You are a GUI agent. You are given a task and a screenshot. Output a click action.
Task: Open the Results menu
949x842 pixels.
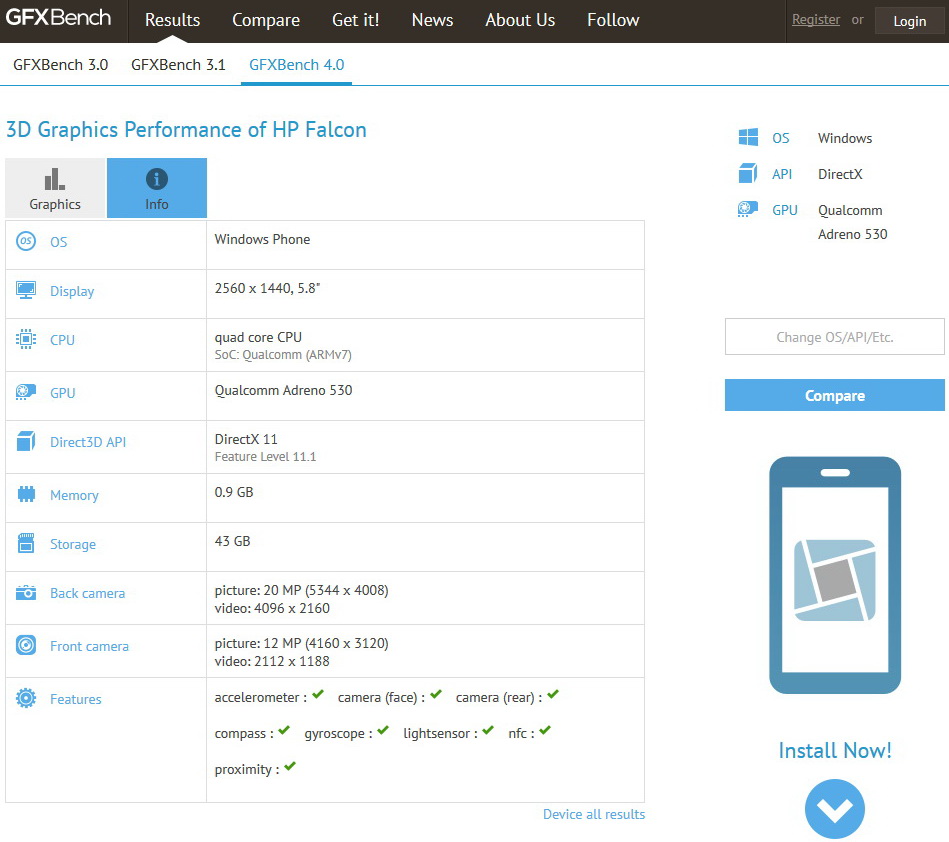[x=172, y=20]
